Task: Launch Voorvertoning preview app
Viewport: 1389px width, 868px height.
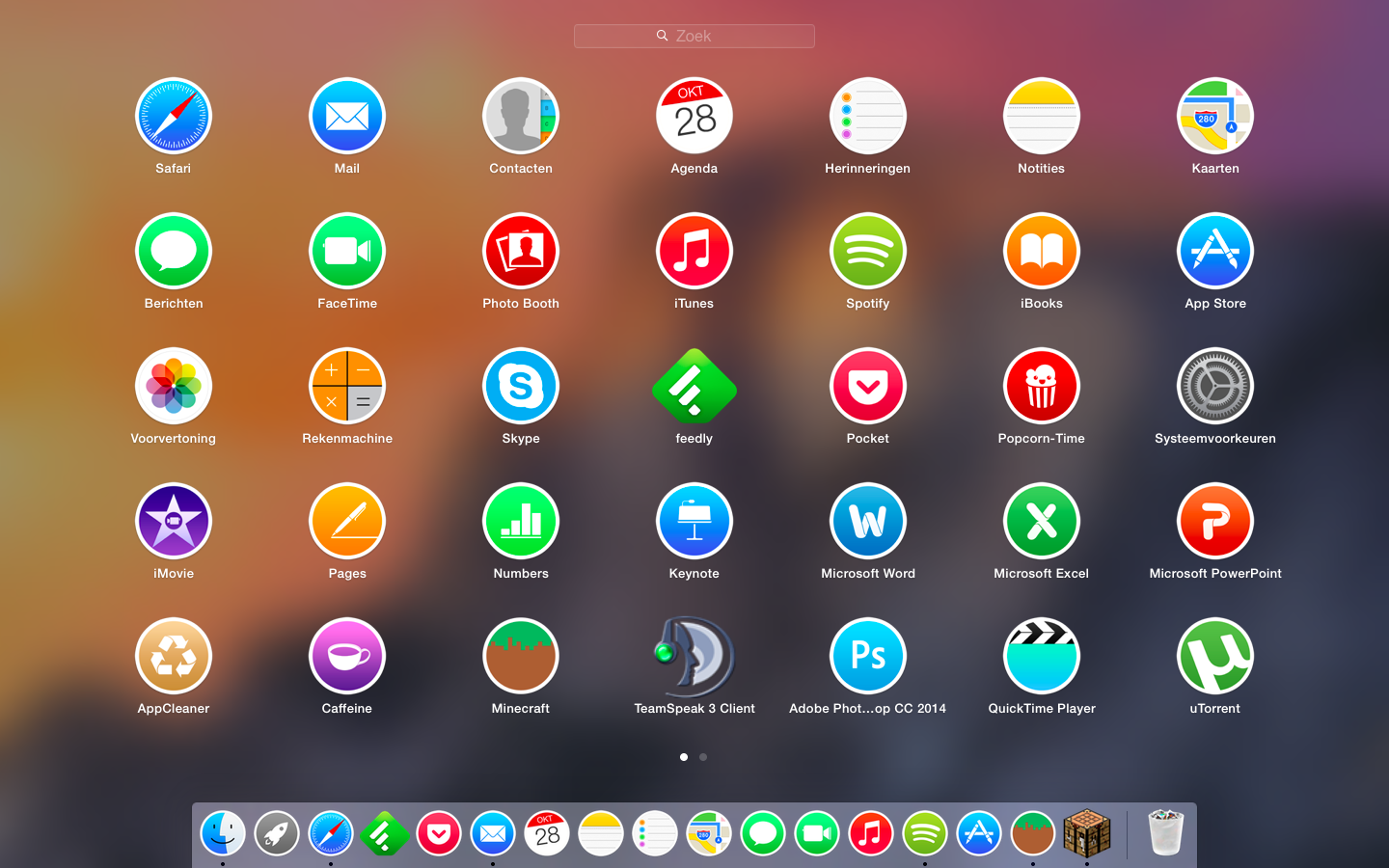Action: (x=174, y=386)
